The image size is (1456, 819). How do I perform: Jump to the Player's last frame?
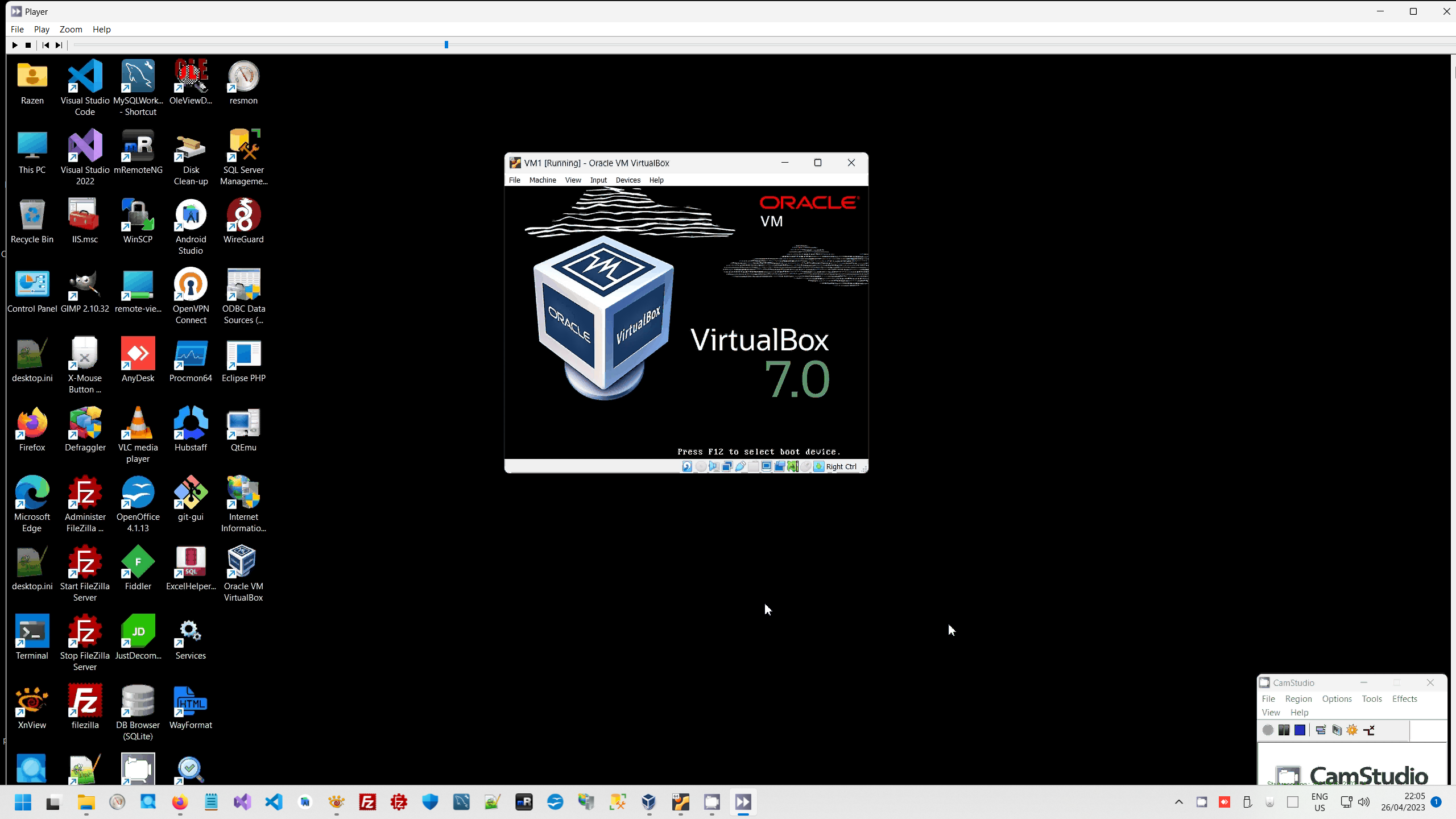click(x=59, y=45)
